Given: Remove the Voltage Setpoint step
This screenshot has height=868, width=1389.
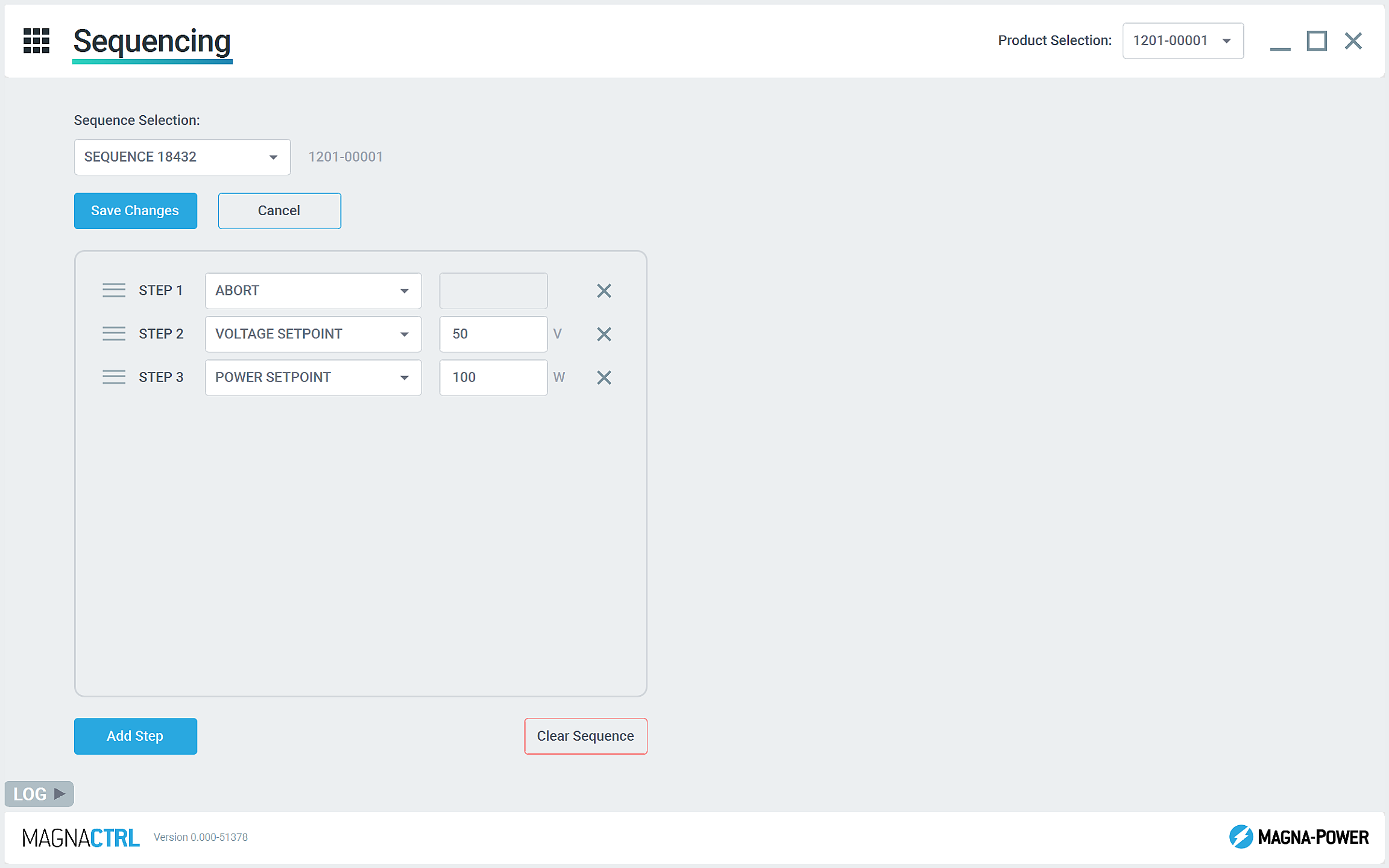Looking at the screenshot, I should 603,334.
